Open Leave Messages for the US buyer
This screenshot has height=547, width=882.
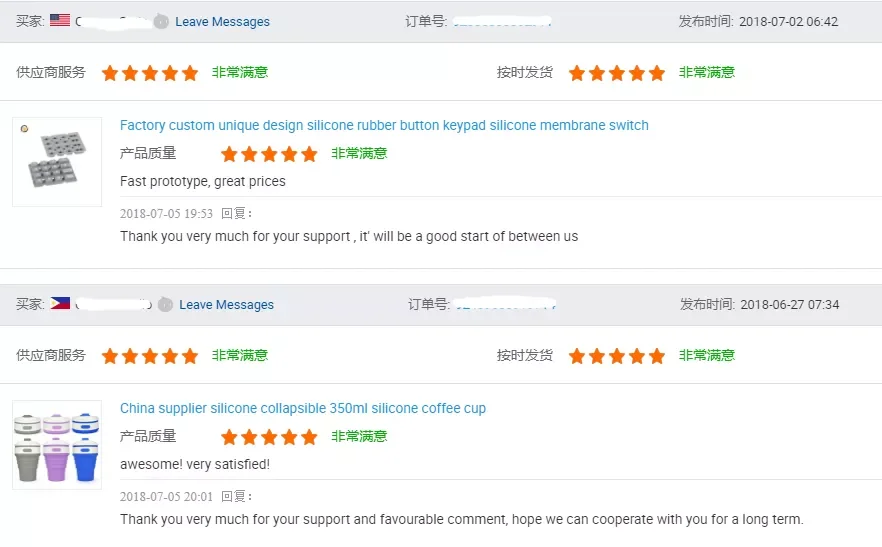point(222,21)
